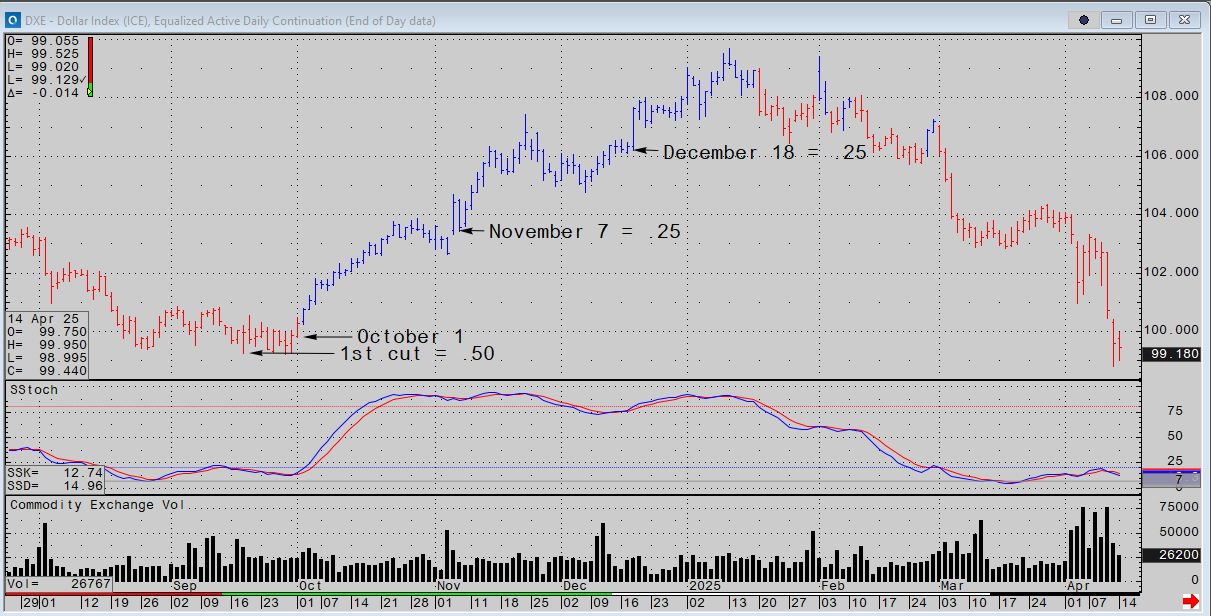Click the Dec month label on time axis
Image resolution: width=1211 pixels, height=616 pixels.
pos(575,585)
